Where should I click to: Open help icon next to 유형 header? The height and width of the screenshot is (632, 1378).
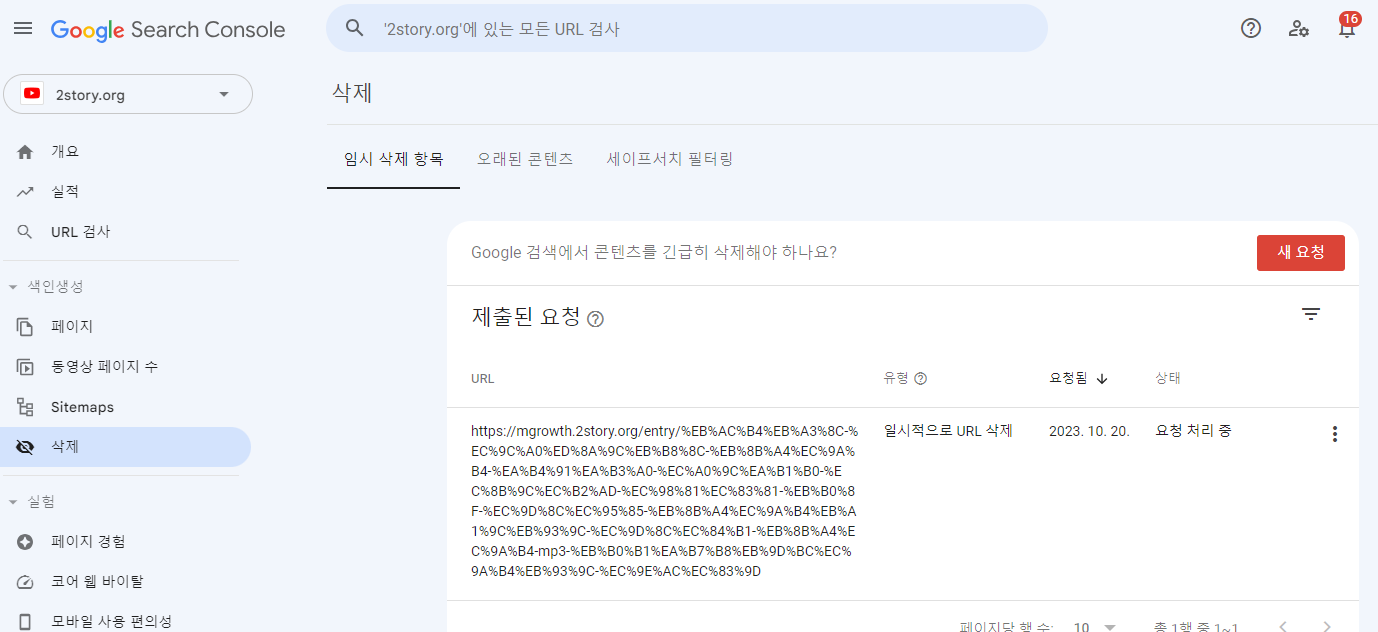pos(921,378)
